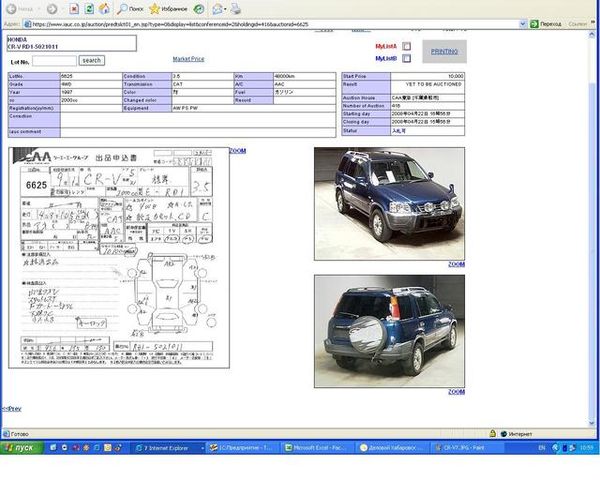
Task: Click the vertical scrollbar up arrow
Action: tap(592, 34)
